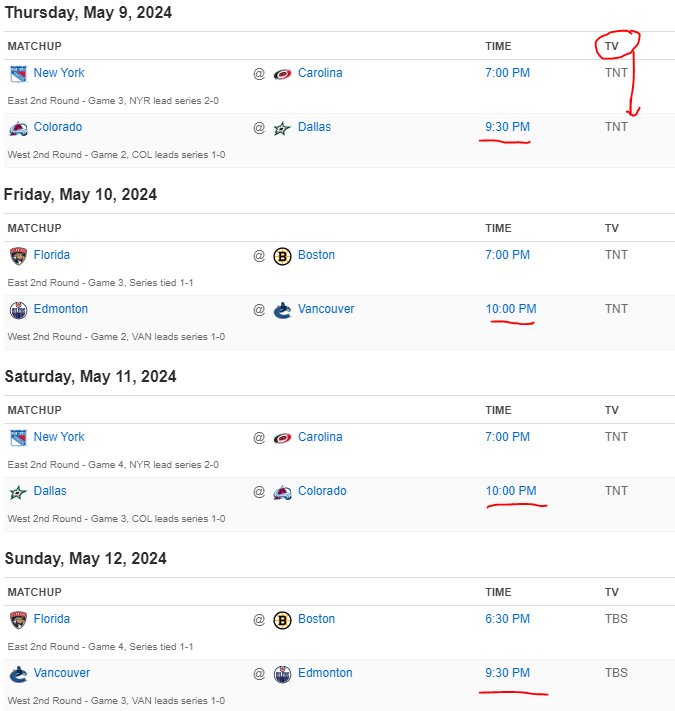This screenshot has width=675, height=711.
Task: Open the 9:30 PM Colorado at Dallas game
Action: coord(507,127)
